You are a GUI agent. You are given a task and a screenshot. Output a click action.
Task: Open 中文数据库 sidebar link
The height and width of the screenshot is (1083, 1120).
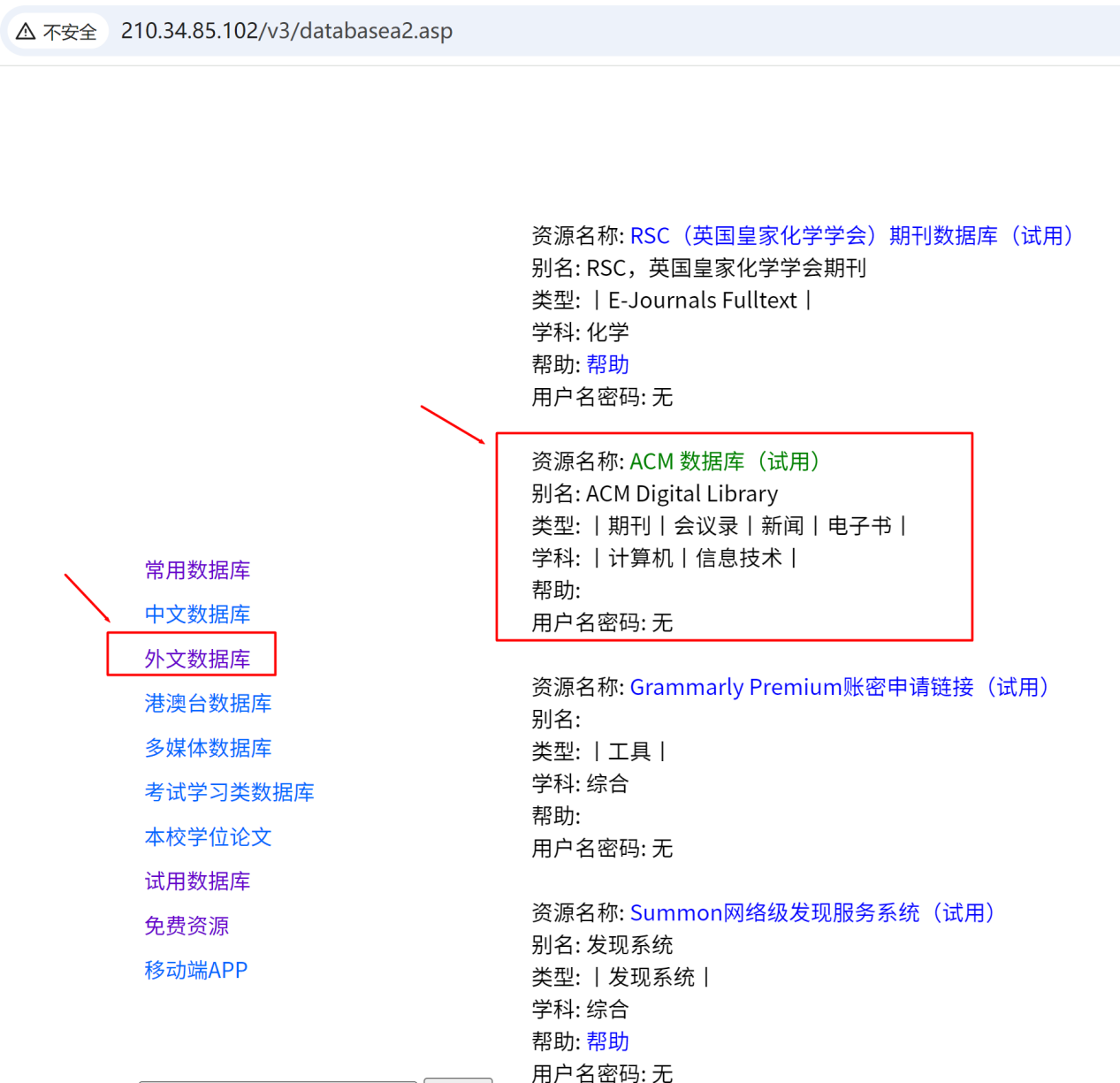tap(197, 614)
